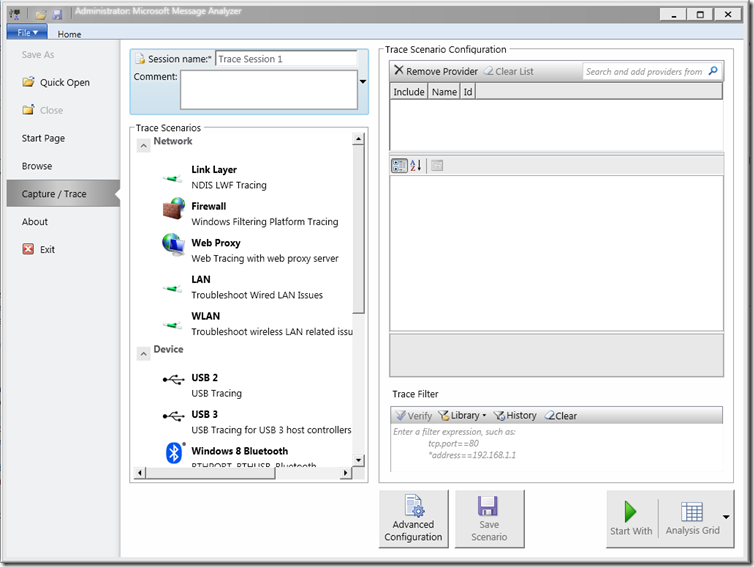Image resolution: width=754 pixels, height=567 pixels.
Task: Click the provider search magnifier icon
Action: 713,71
